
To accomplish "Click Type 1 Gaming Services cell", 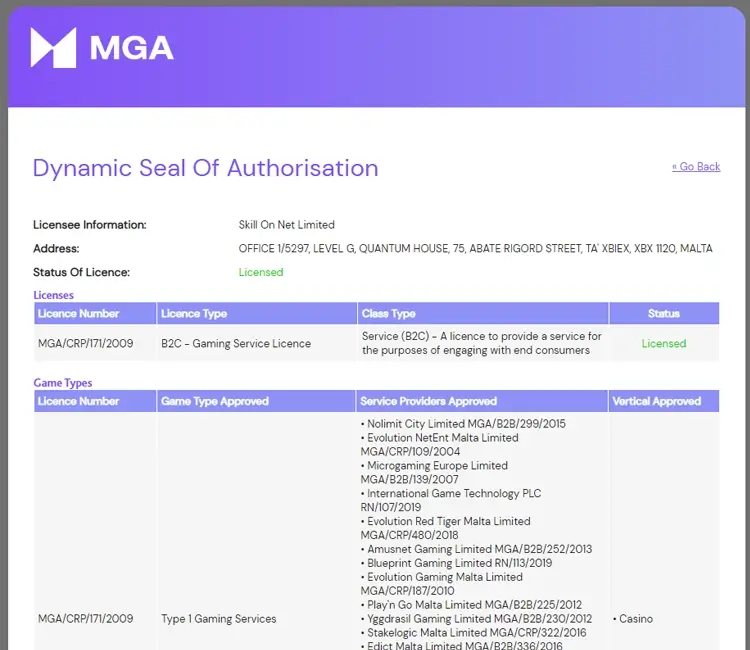I will pos(219,619).
